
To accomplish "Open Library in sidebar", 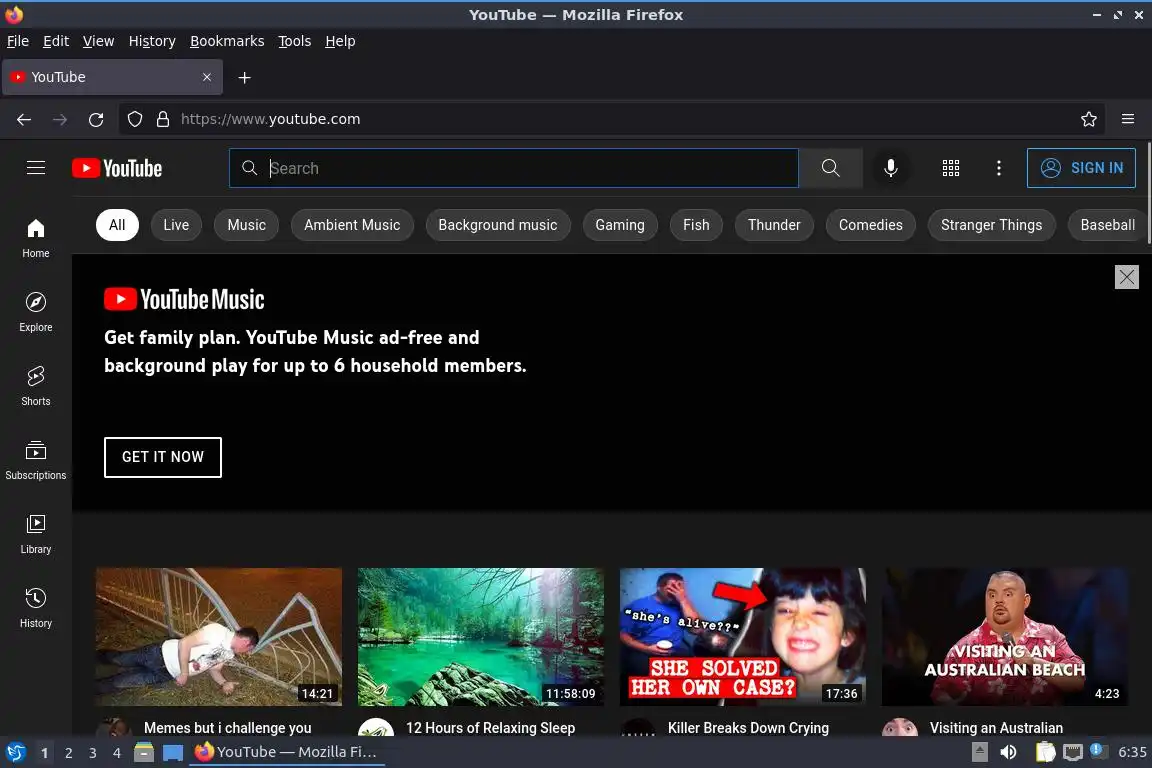I will (x=35, y=534).
